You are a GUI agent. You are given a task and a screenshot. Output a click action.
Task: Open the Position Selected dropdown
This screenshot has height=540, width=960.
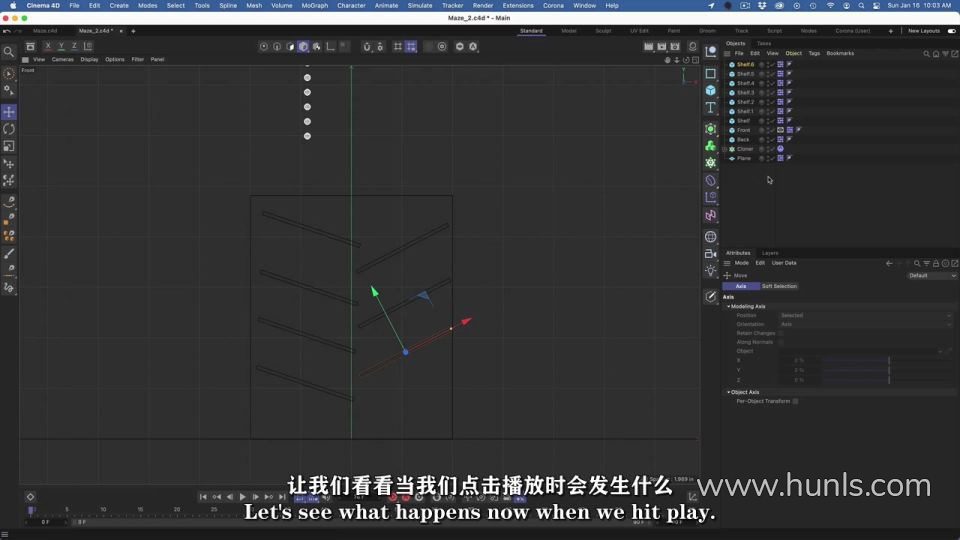(x=865, y=315)
